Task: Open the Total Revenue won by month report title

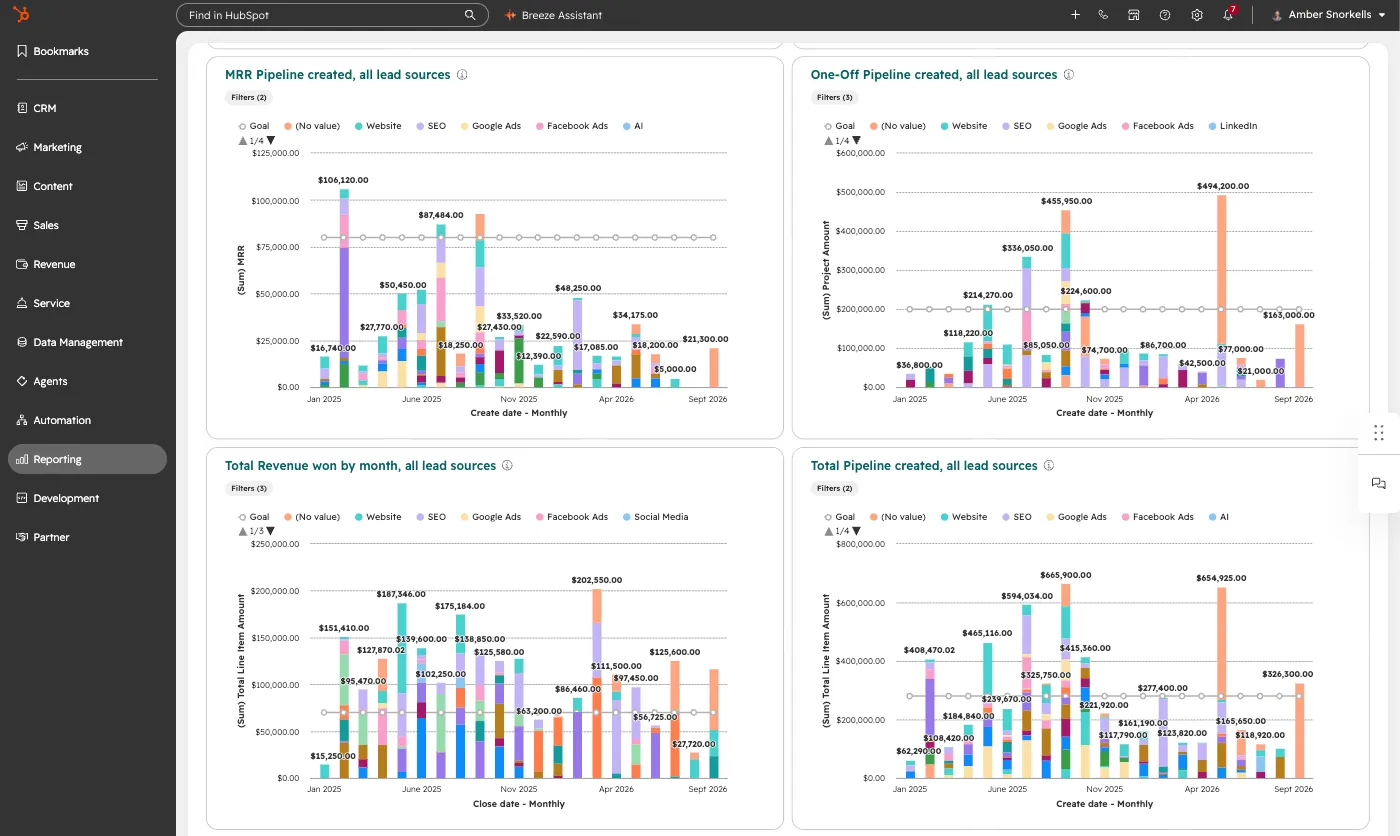Action: pyautogui.click(x=361, y=466)
